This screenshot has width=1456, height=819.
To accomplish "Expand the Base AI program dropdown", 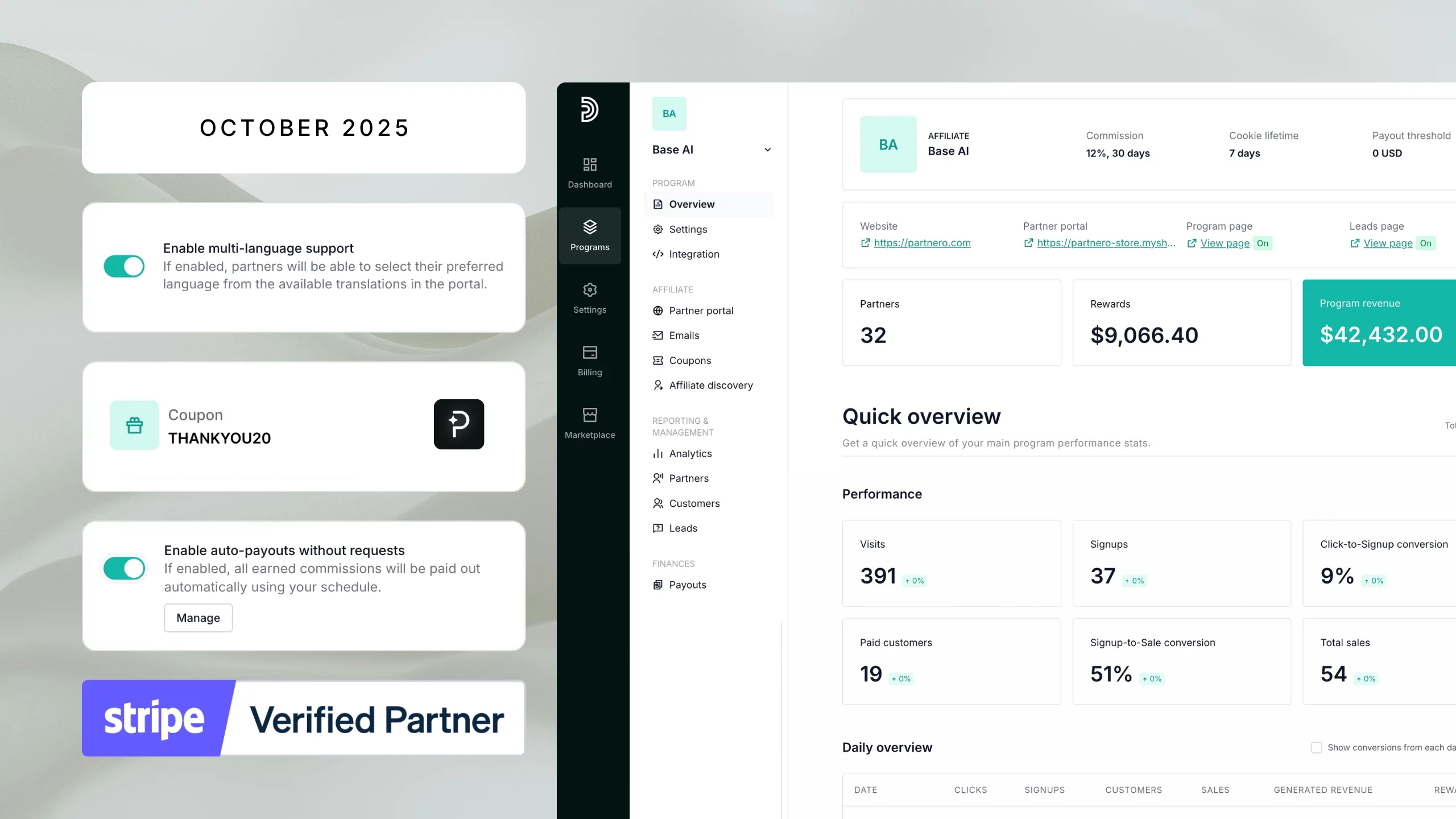I will click(x=767, y=150).
